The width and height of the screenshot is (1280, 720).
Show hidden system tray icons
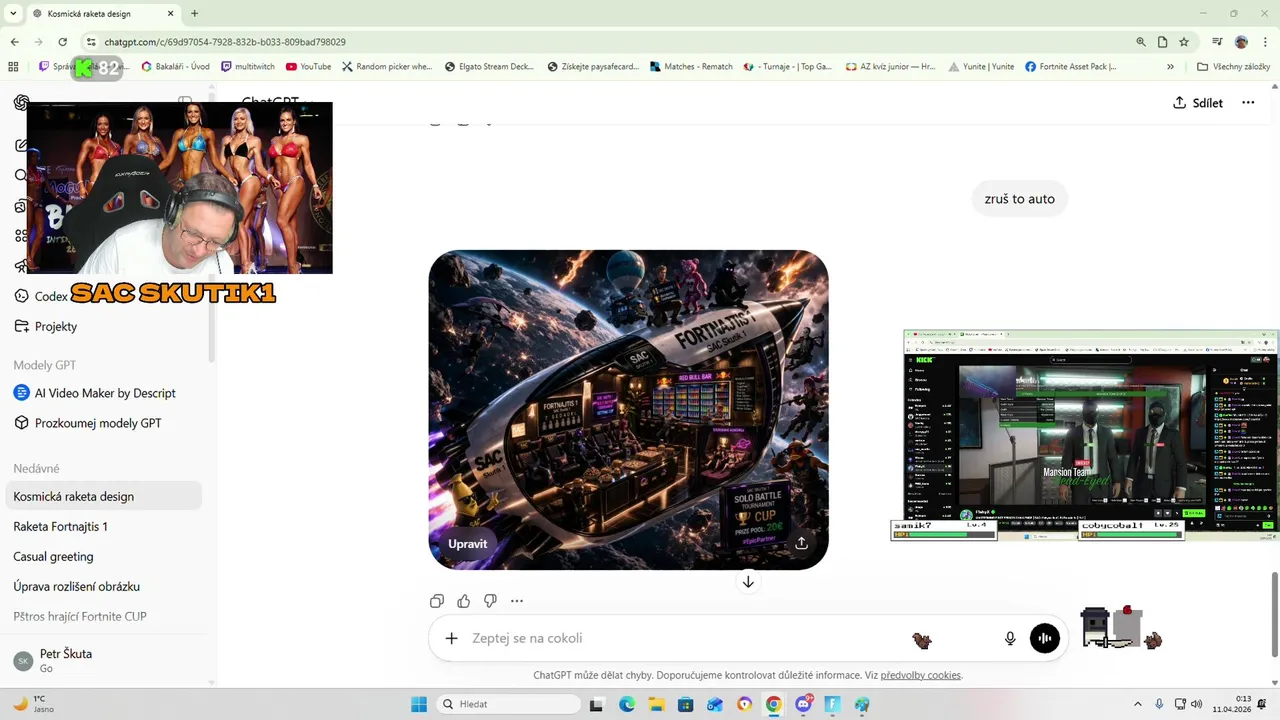(1137, 704)
